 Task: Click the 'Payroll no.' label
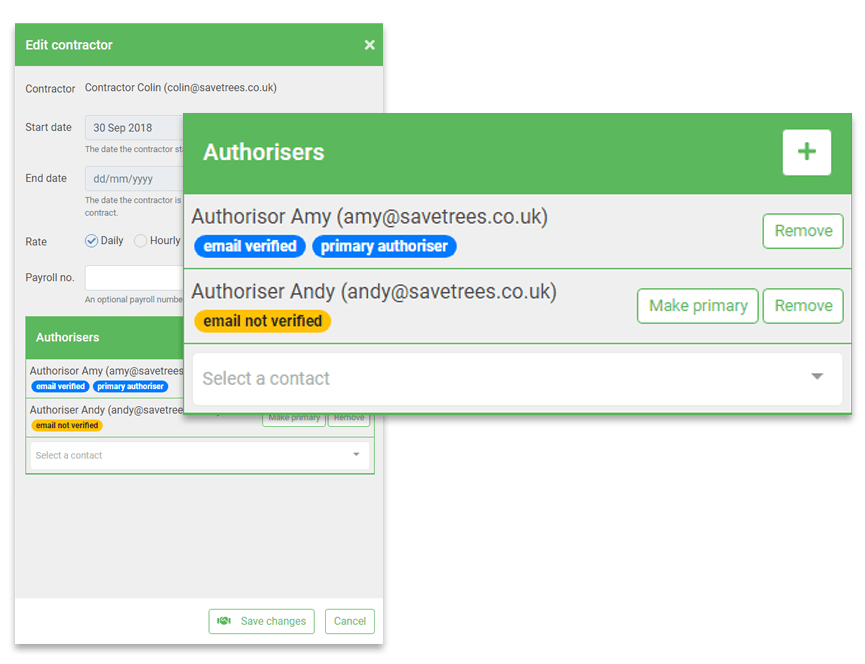click(x=50, y=277)
